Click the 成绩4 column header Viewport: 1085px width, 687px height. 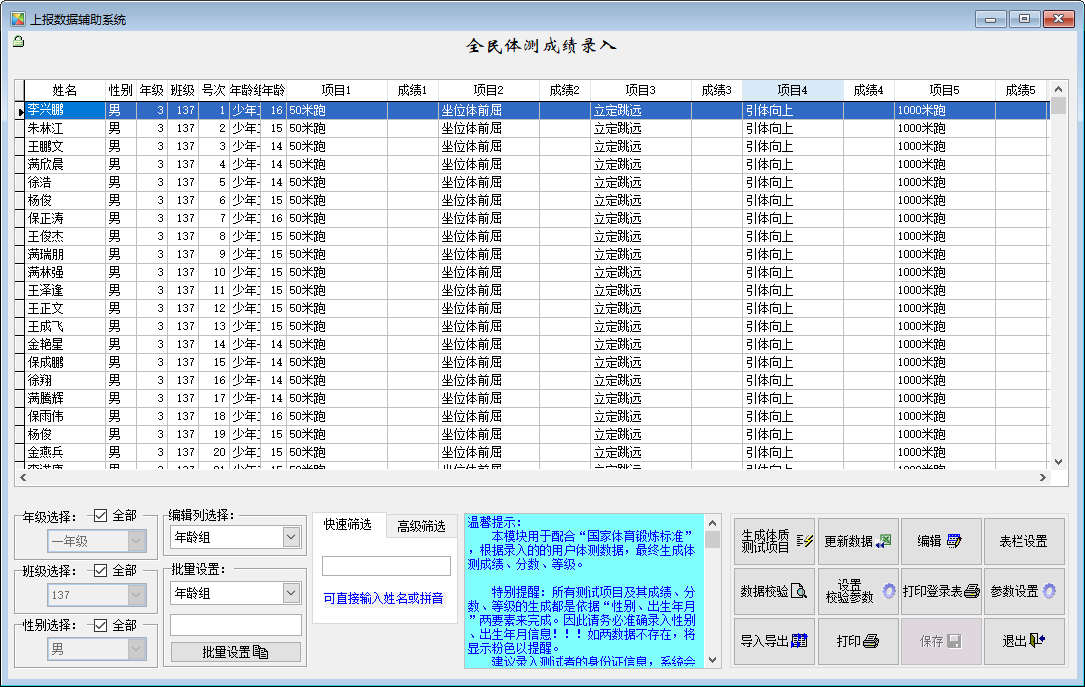click(869, 90)
